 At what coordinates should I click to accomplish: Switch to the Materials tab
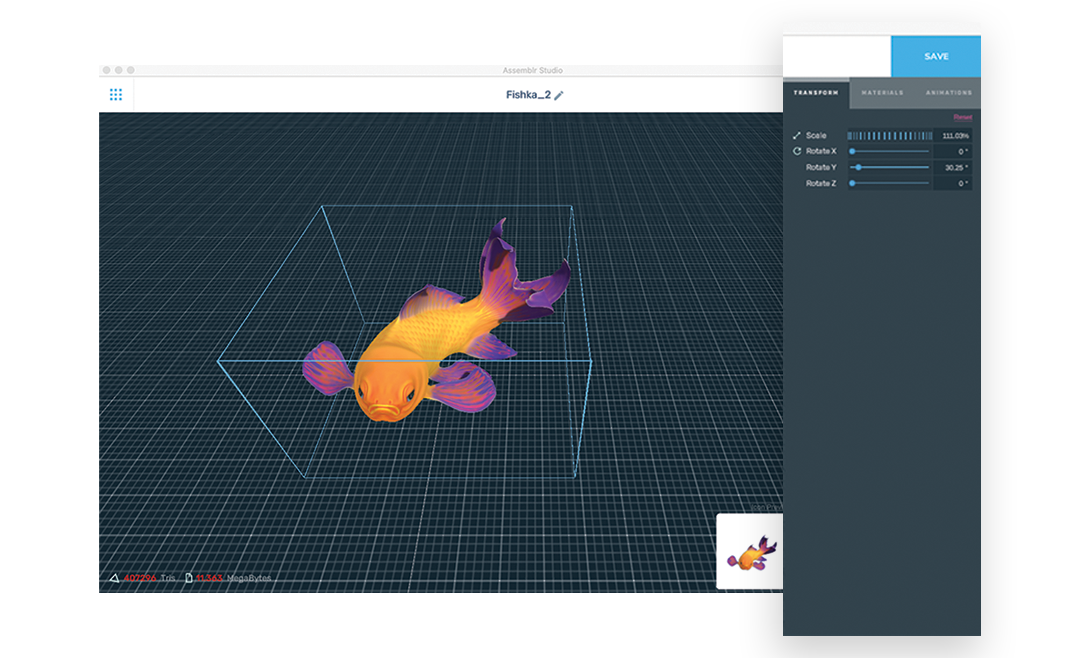click(x=882, y=93)
